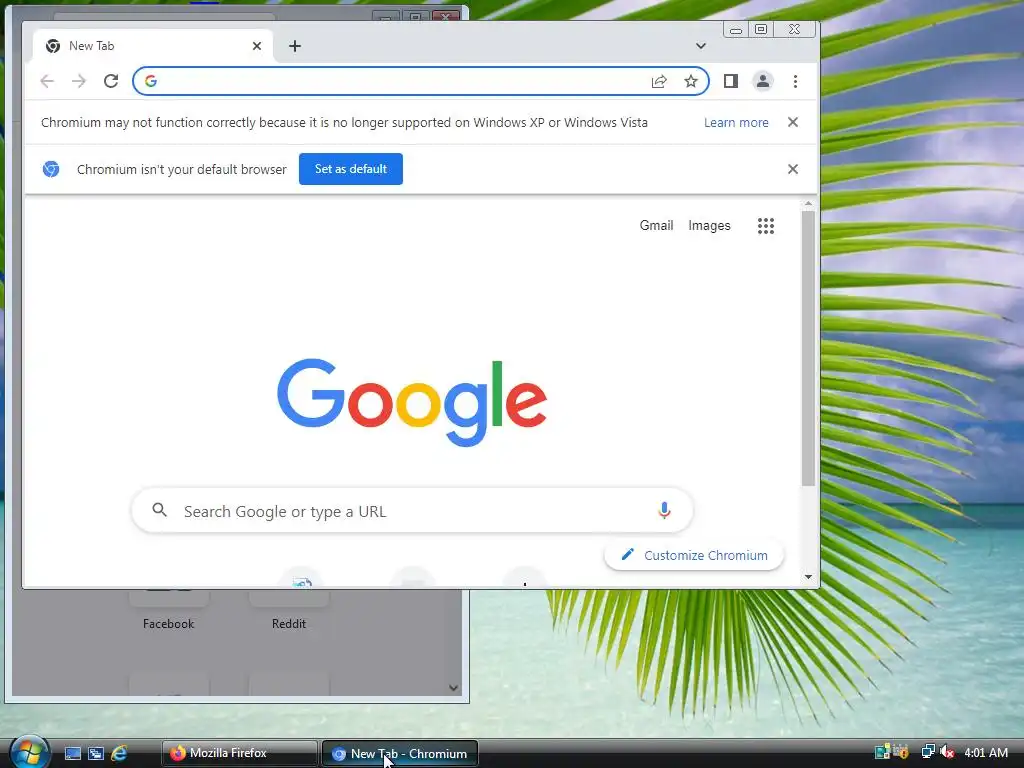The width and height of the screenshot is (1024, 768).
Task: Click the network tray icon
Action: click(x=927, y=752)
